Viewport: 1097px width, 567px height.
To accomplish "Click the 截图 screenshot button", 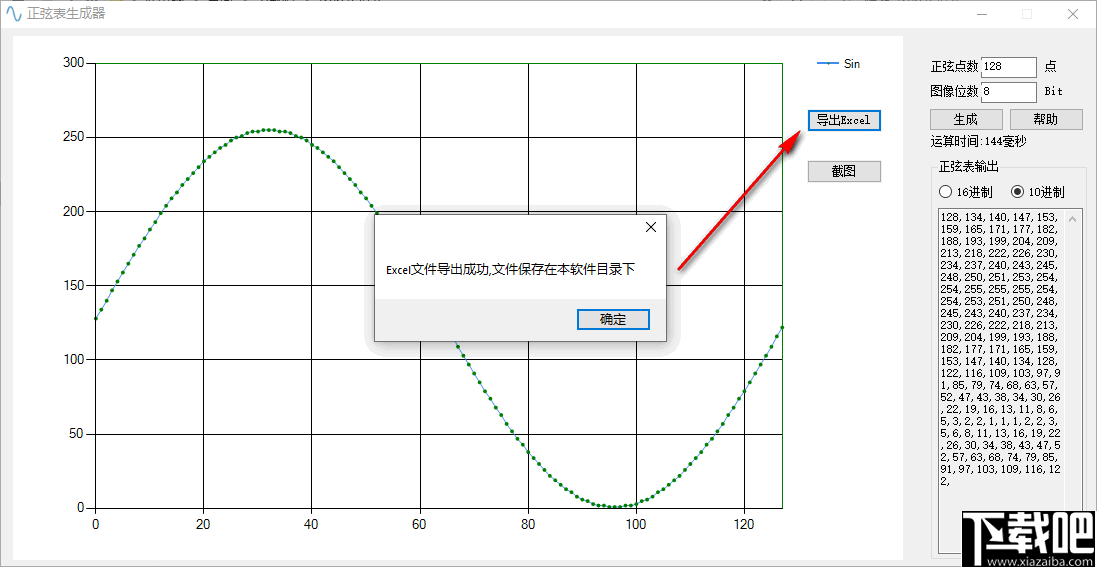I will [x=844, y=172].
